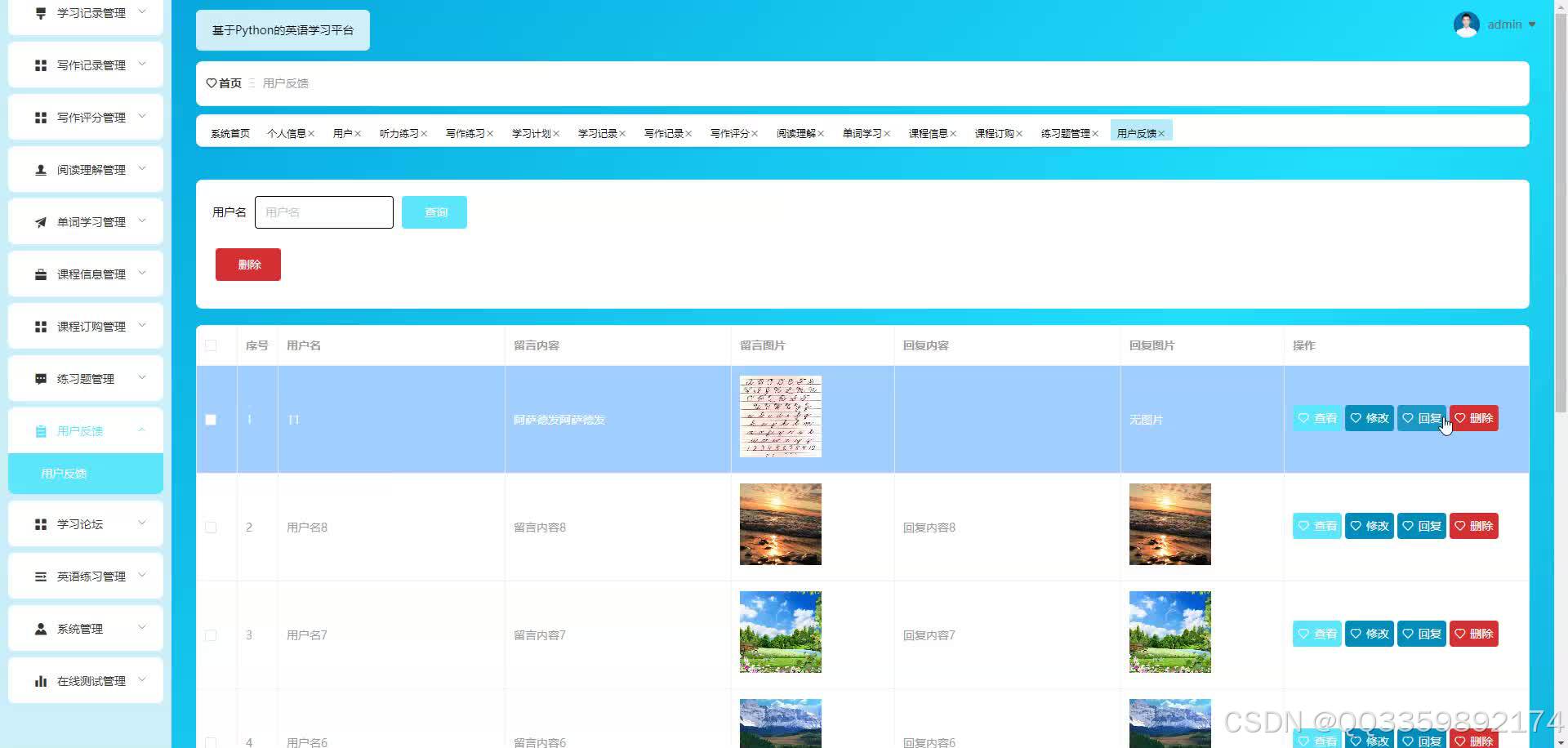Click 修改 button for 用户名8 row
Viewport: 1568px width, 748px height.
click(x=1370, y=526)
